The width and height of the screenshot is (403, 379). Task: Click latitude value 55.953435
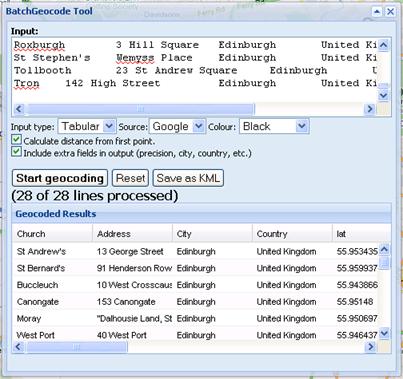click(357, 252)
